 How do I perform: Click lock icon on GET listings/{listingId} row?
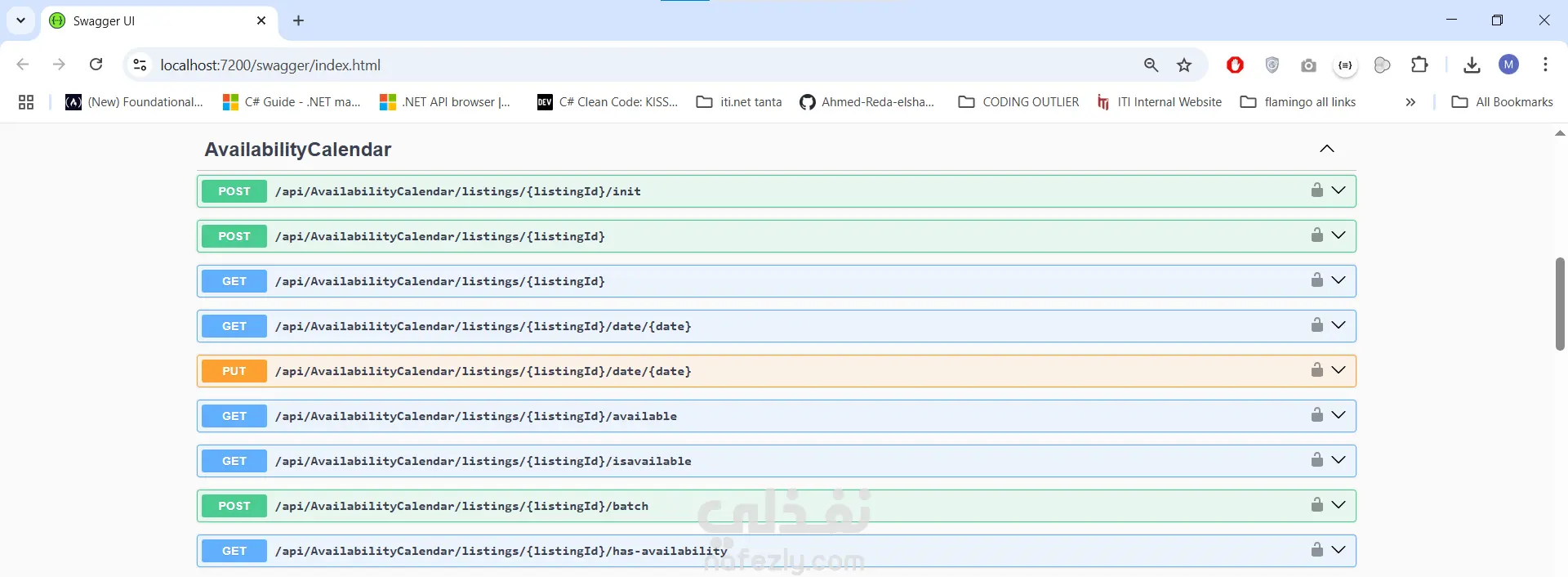[x=1316, y=280]
